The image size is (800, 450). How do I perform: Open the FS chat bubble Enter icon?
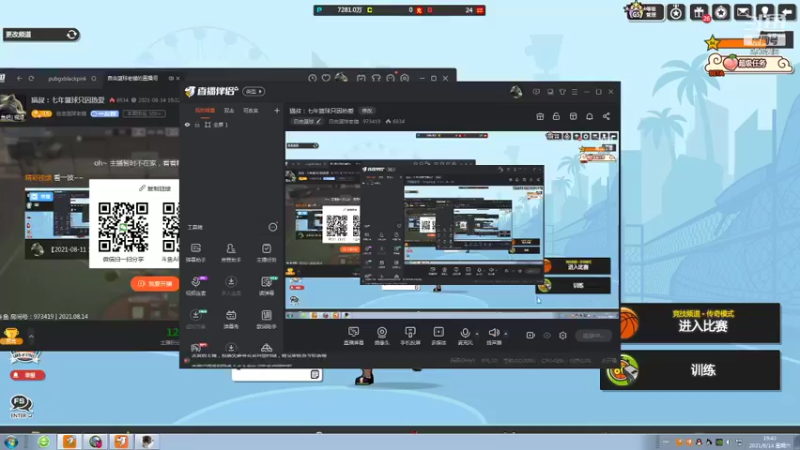[x=21, y=406]
